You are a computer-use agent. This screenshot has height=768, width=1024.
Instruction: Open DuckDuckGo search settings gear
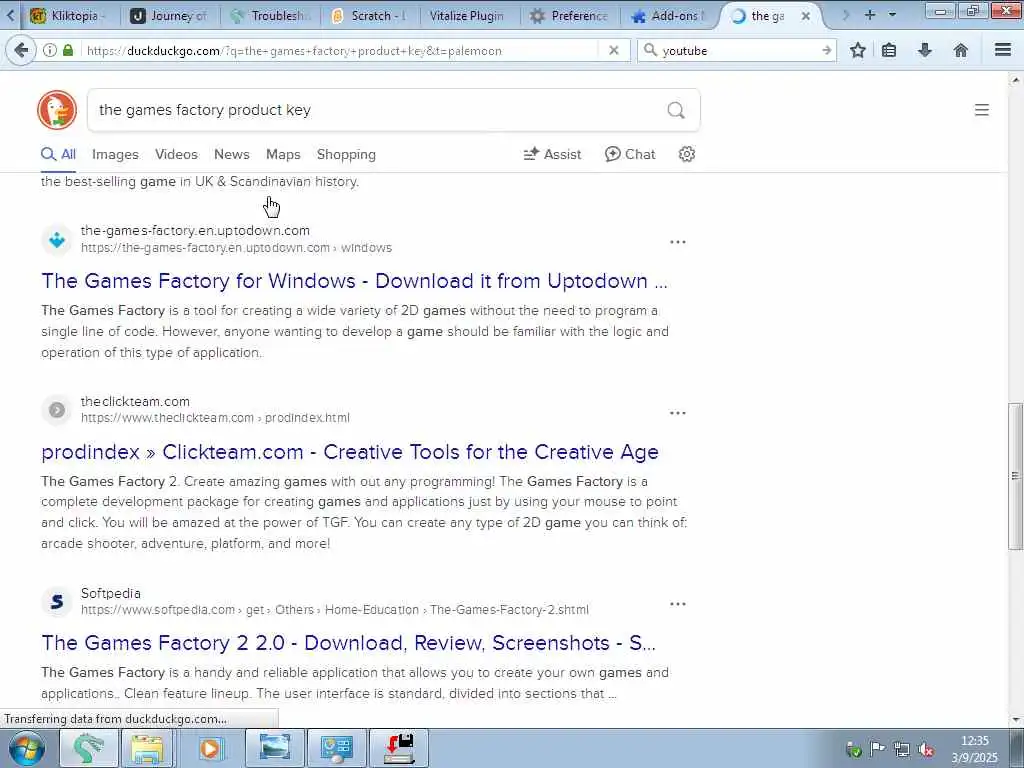686,154
